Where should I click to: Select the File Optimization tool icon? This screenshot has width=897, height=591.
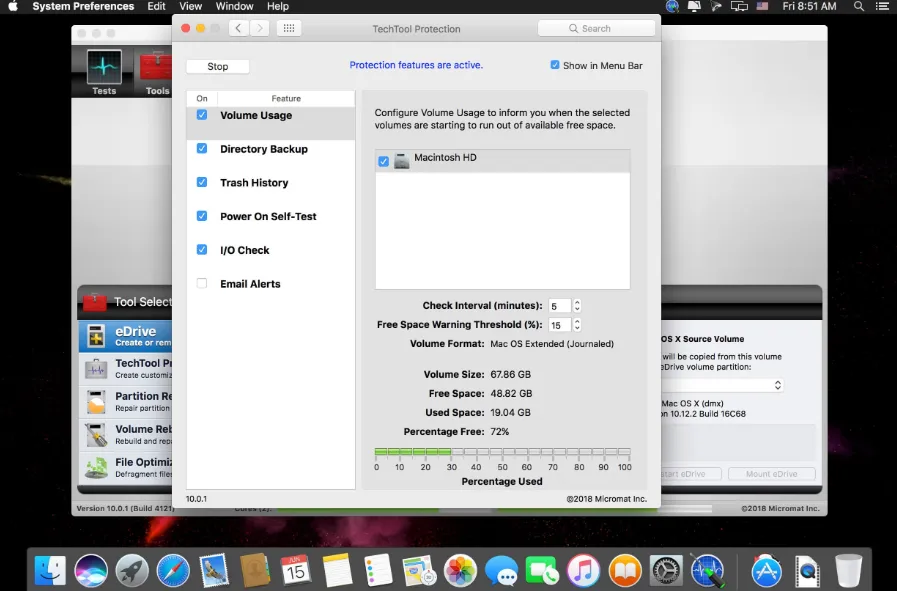tap(96, 467)
